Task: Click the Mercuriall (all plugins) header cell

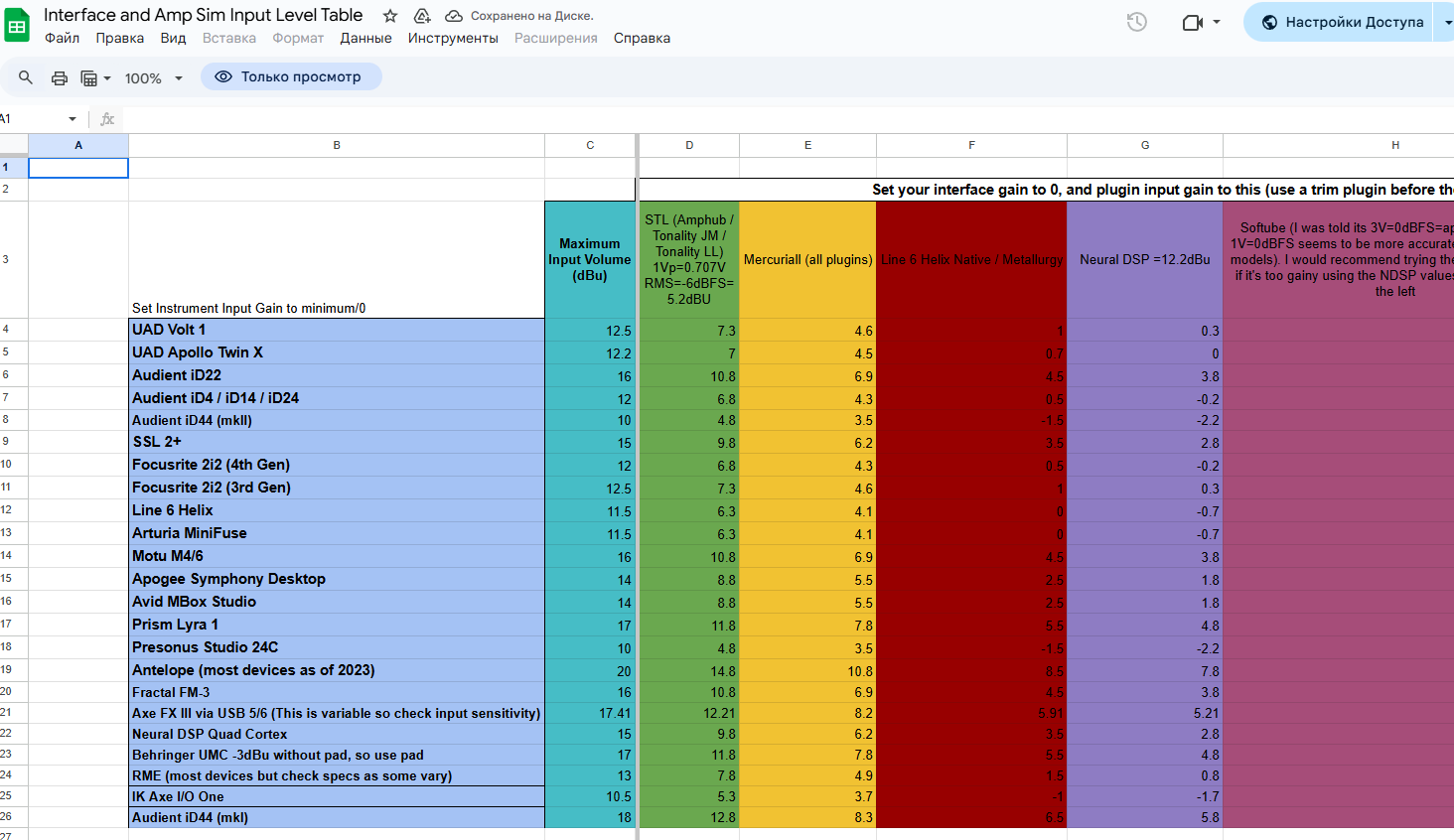Action: (x=807, y=259)
